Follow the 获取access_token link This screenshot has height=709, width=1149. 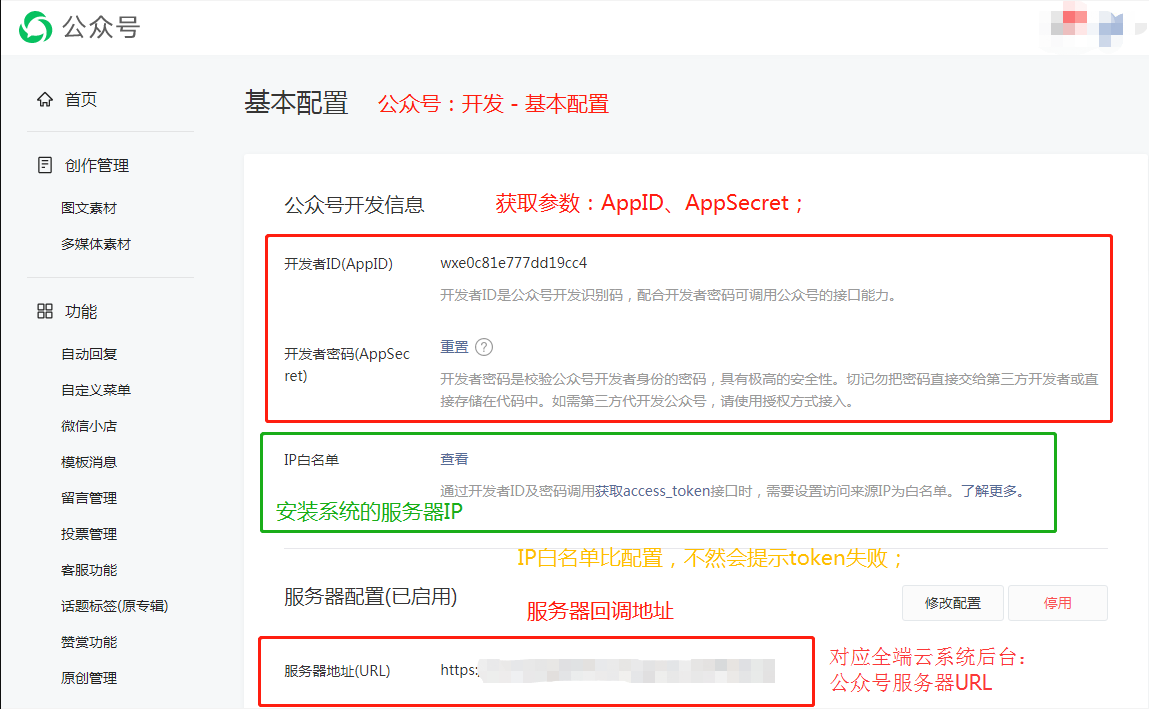[651, 491]
